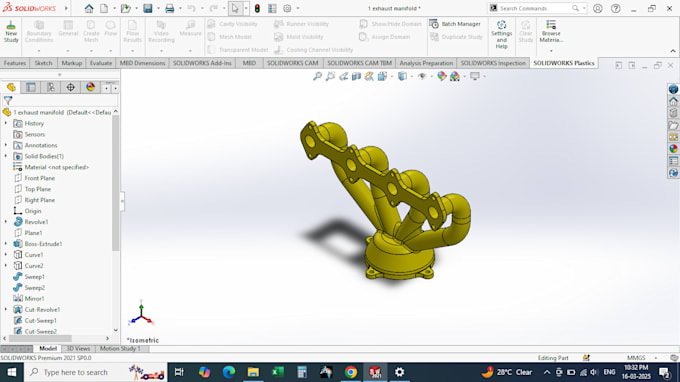Switch to the Evaluate ribbon tab
Screen dimensions: 680x382
click(x=101, y=63)
